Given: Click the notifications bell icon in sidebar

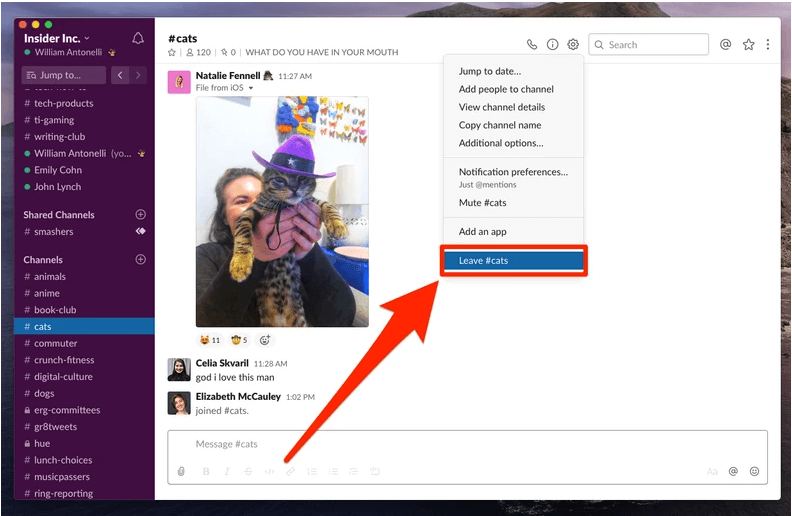Looking at the screenshot, I should point(138,39).
